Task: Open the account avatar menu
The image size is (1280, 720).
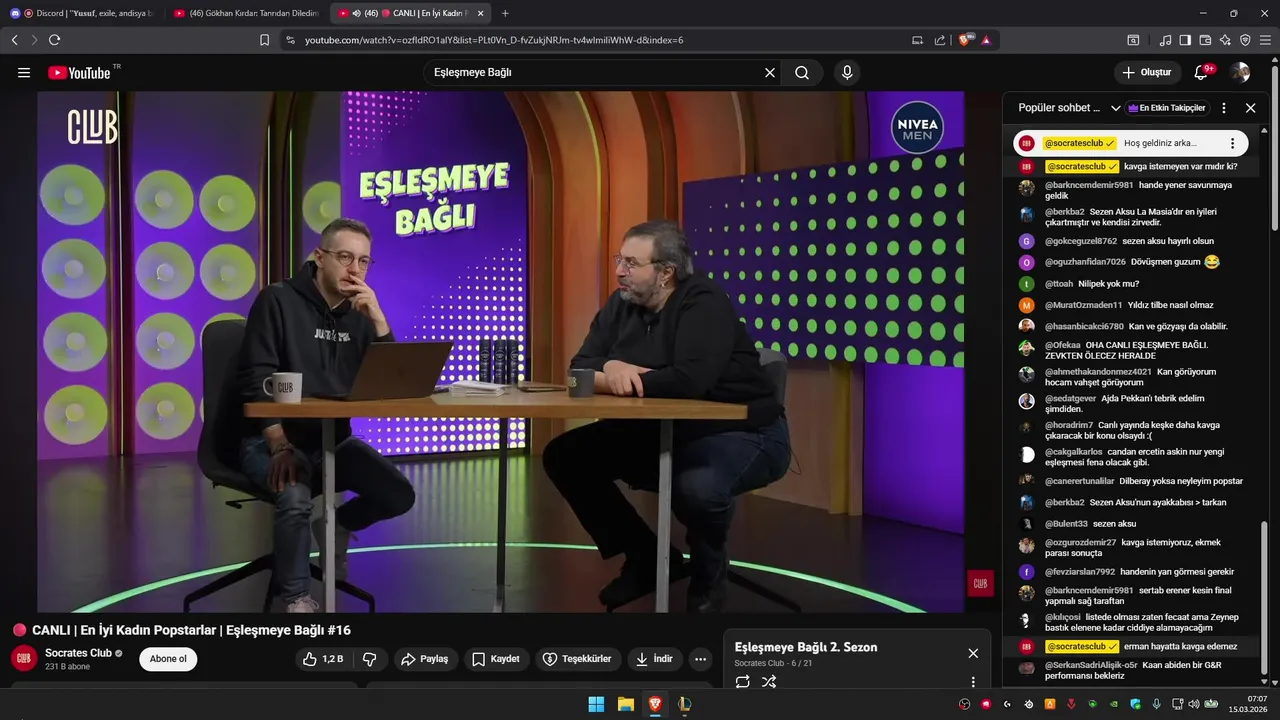Action: tap(1240, 73)
